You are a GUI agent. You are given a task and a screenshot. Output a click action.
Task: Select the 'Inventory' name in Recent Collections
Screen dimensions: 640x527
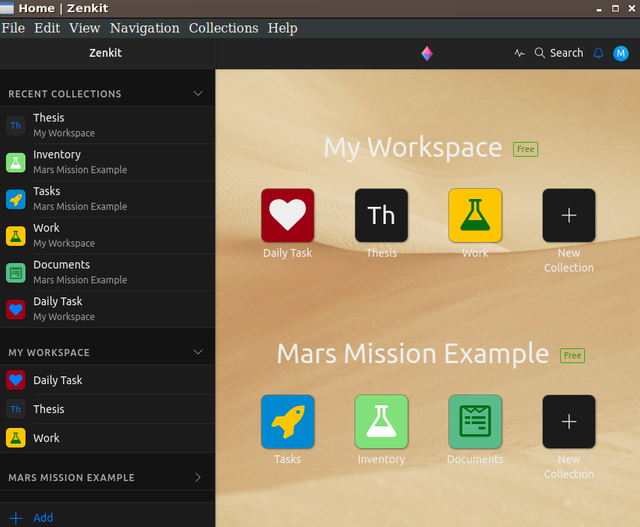(57, 154)
